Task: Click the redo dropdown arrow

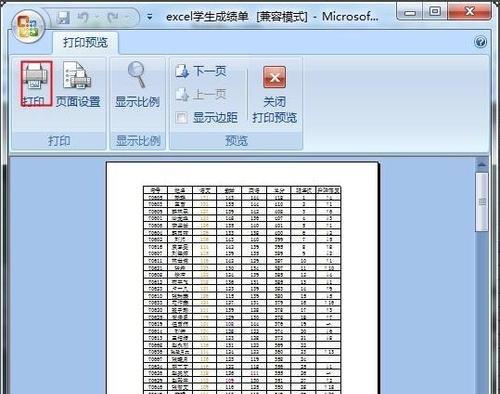Action: point(128,17)
